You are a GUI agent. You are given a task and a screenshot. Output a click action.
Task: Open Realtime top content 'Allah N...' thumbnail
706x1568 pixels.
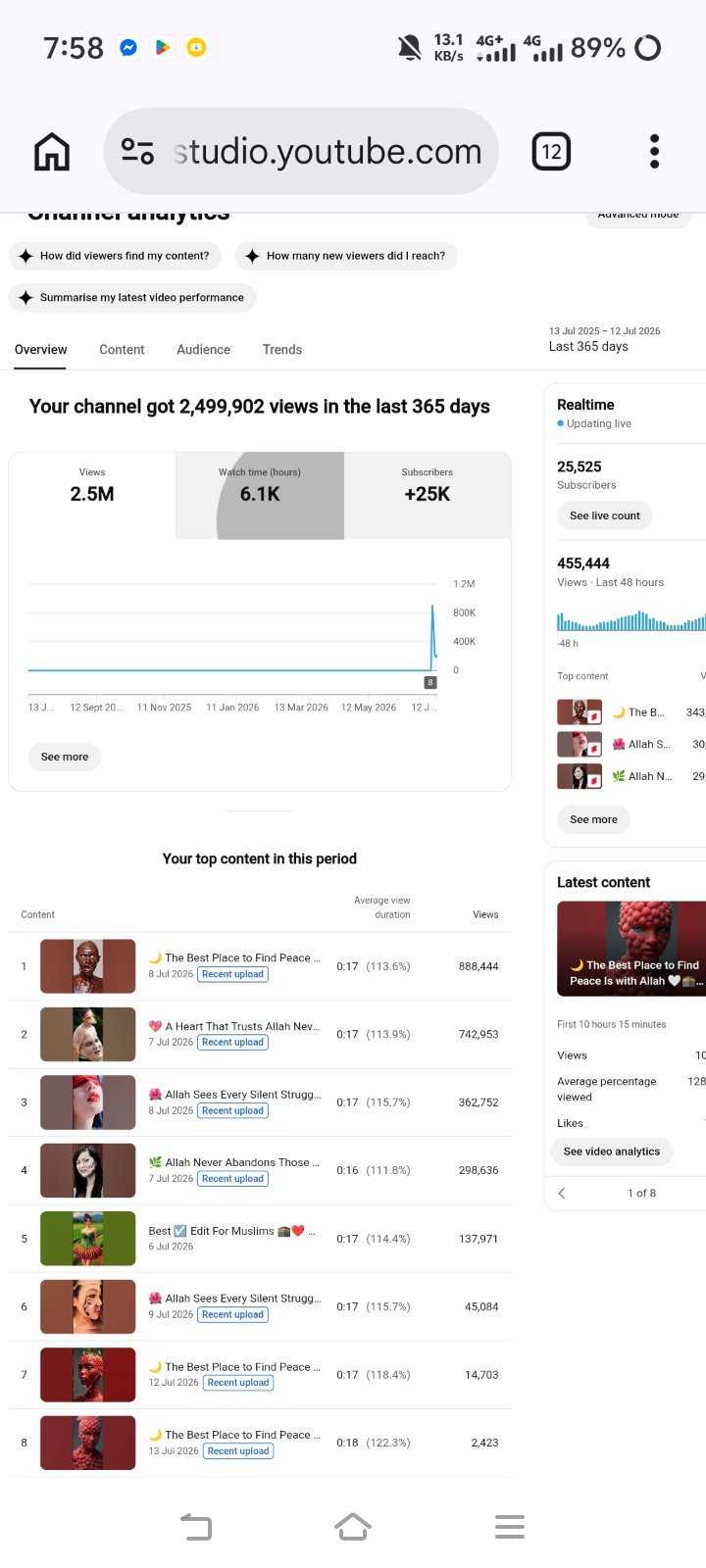click(x=580, y=776)
